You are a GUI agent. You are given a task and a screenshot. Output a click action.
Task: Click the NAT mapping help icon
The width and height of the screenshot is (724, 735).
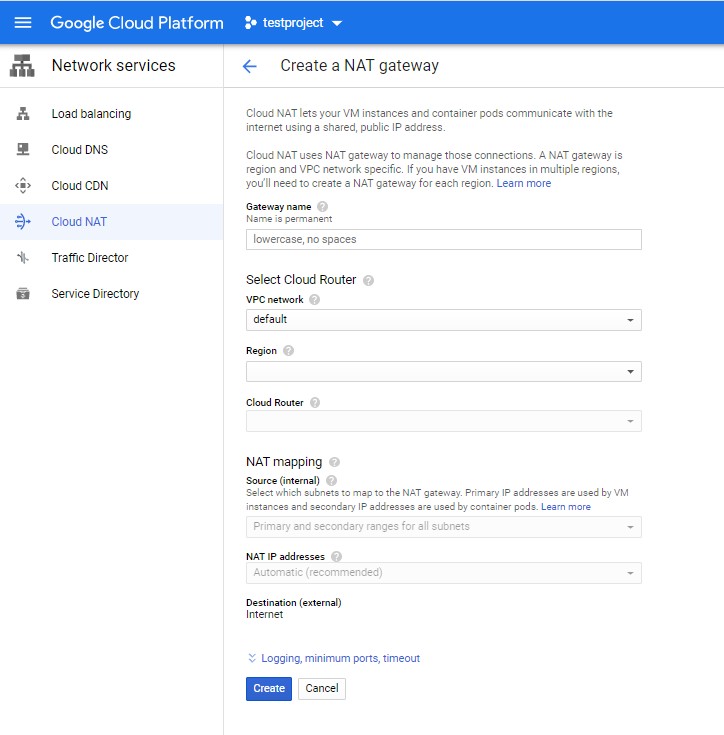334,462
